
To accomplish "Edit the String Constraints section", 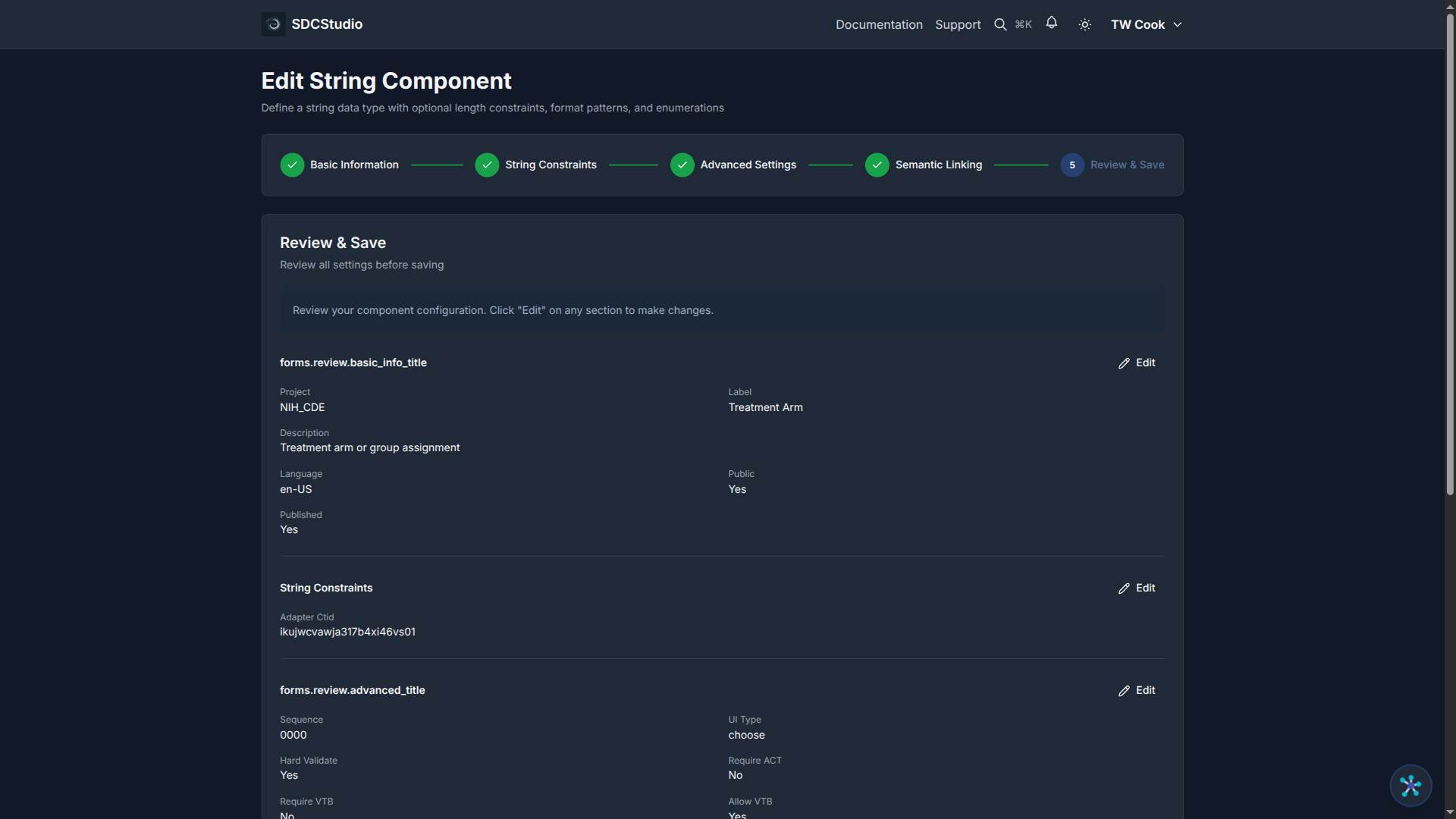I will click(1137, 588).
